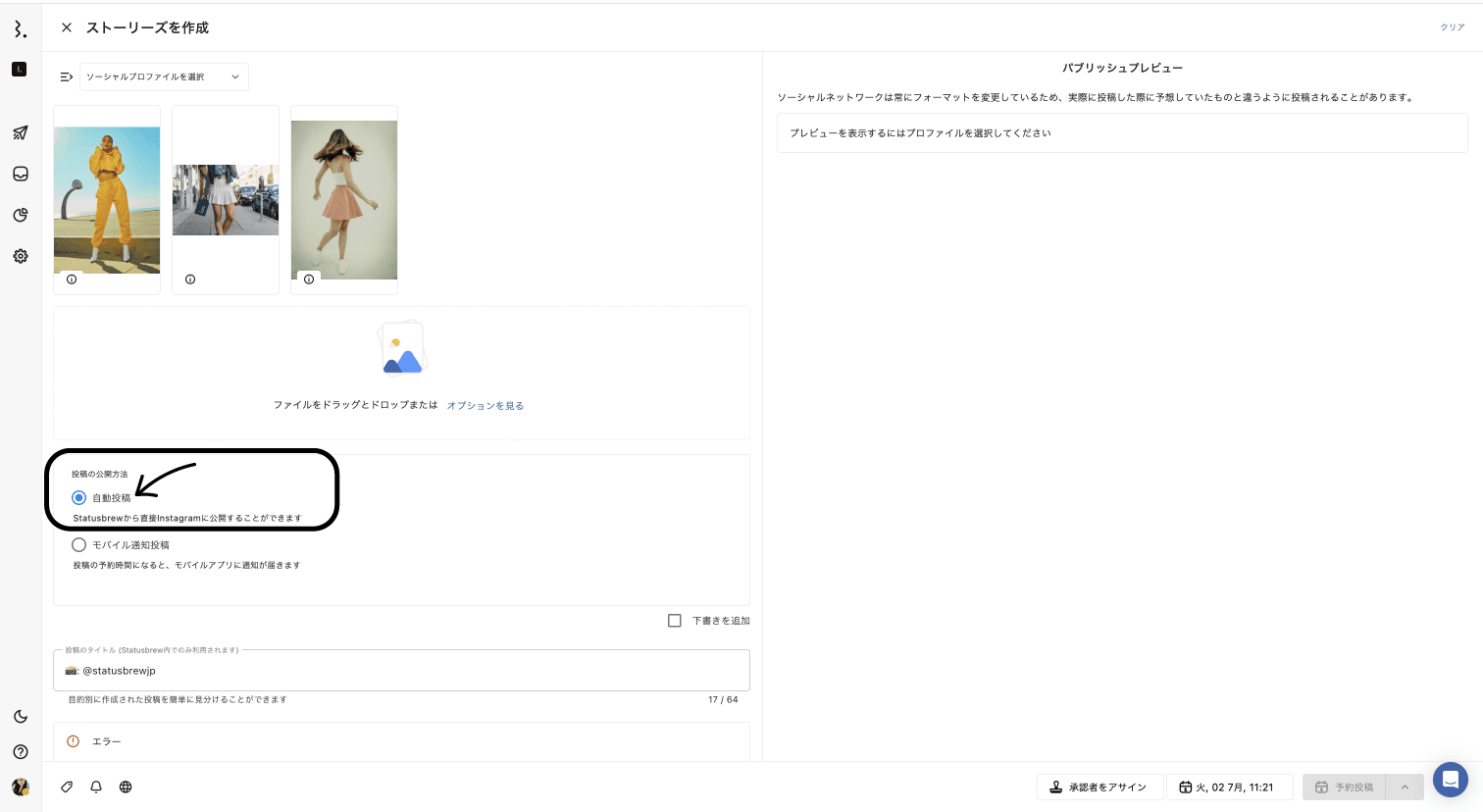Click the 承認者をアサイン button
This screenshot has width=1483, height=812.
click(x=1099, y=787)
